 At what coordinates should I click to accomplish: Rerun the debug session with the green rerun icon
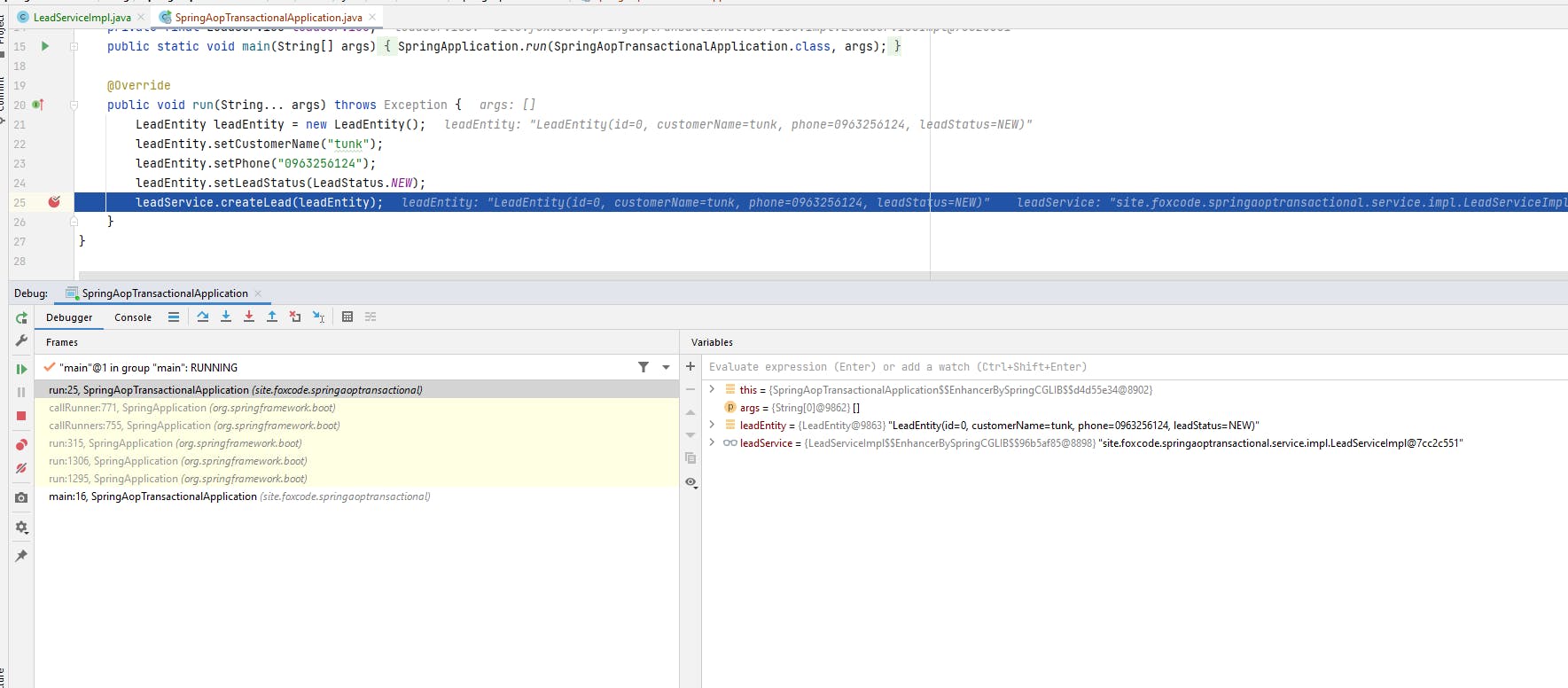(x=21, y=317)
